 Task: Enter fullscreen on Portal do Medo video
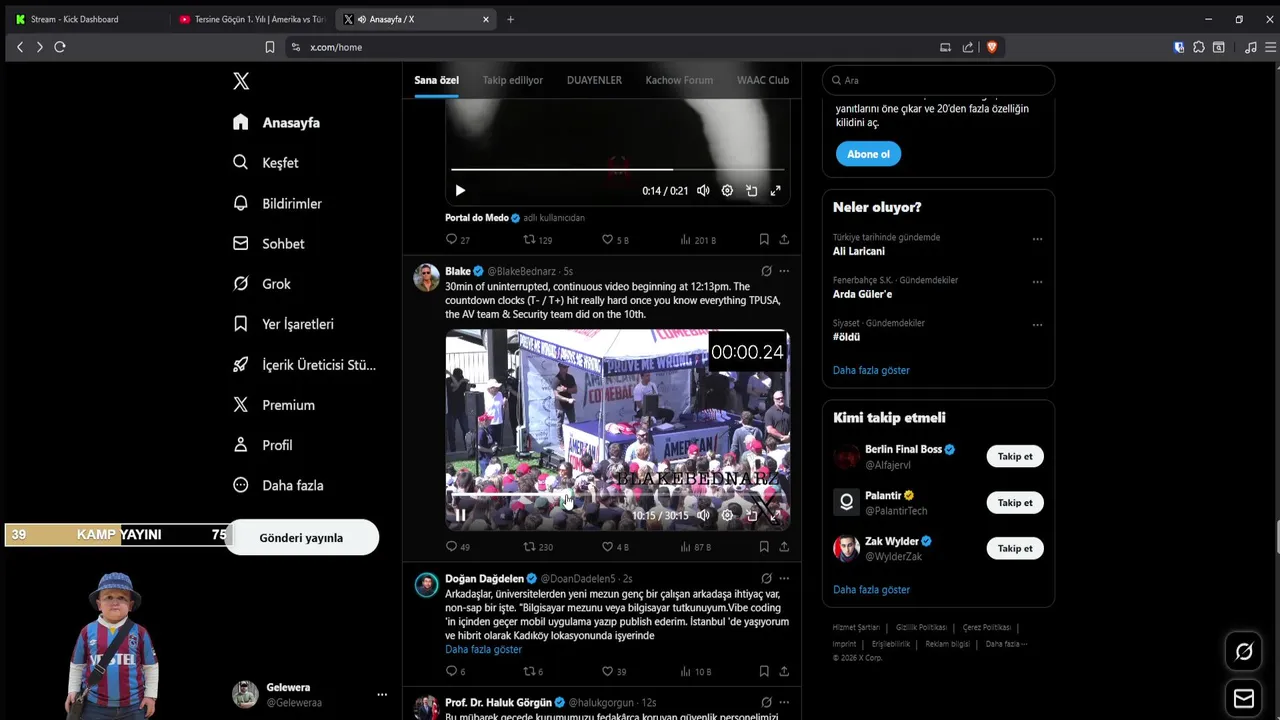pos(775,190)
